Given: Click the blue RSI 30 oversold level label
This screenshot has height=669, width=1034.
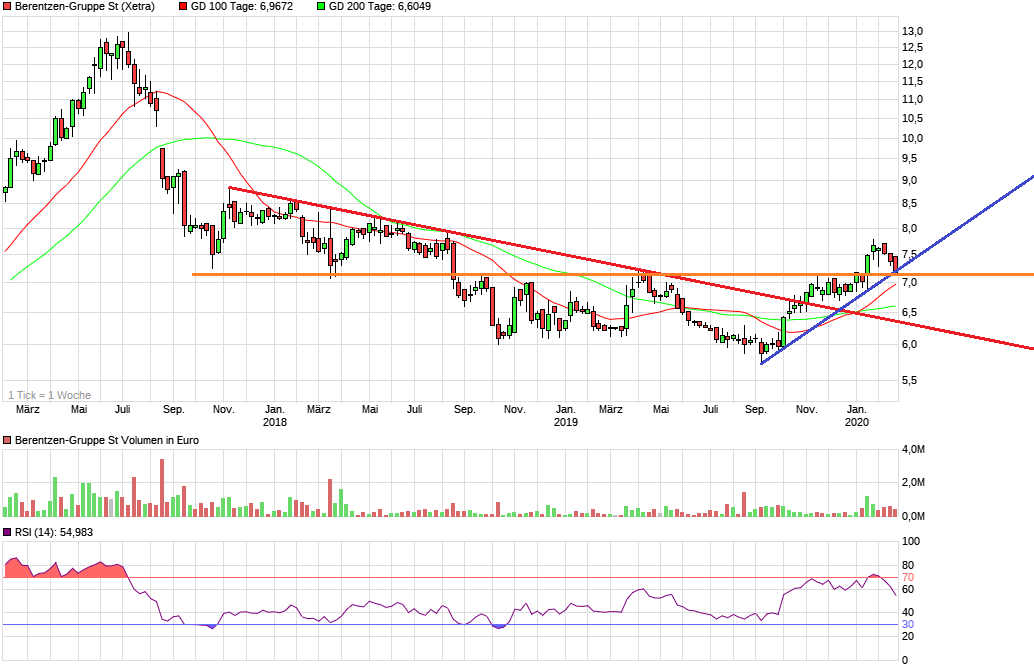Looking at the screenshot, I should [910, 625].
